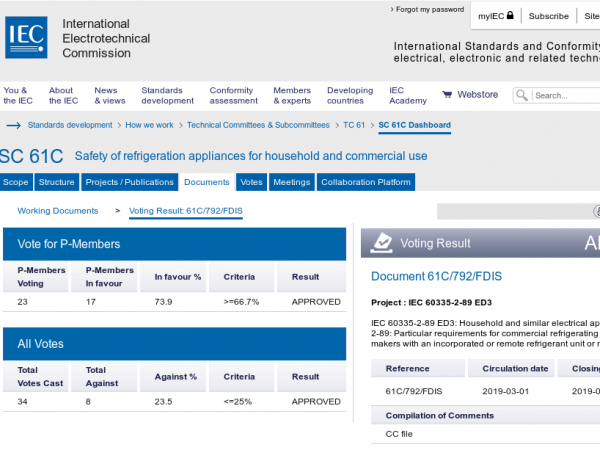Viewport: 600px width, 450px height.
Task: Click How we work breadcrumb
Action: pyautogui.click(x=149, y=125)
